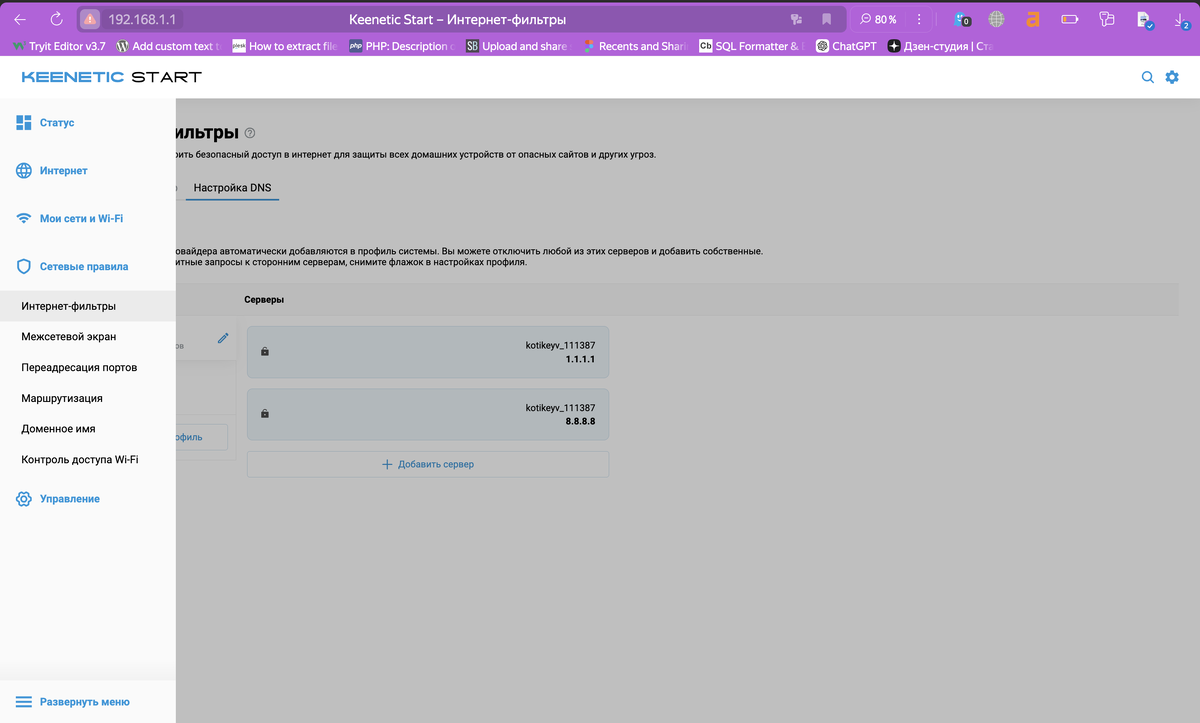Click the Серверы column header
This screenshot has width=1200, height=723.
click(x=265, y=300)
